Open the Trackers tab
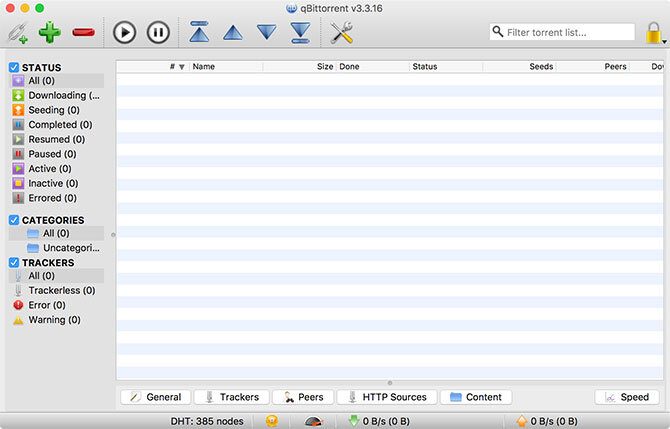 tap(232, 397)
